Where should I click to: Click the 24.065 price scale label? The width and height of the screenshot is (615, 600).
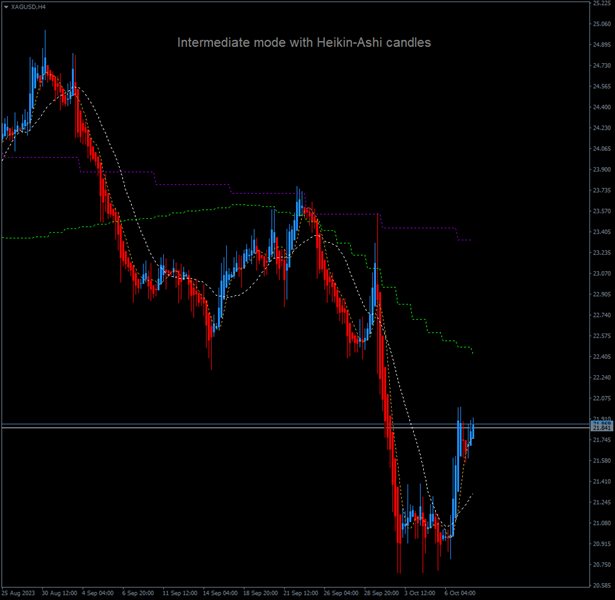tap(602, 149)
